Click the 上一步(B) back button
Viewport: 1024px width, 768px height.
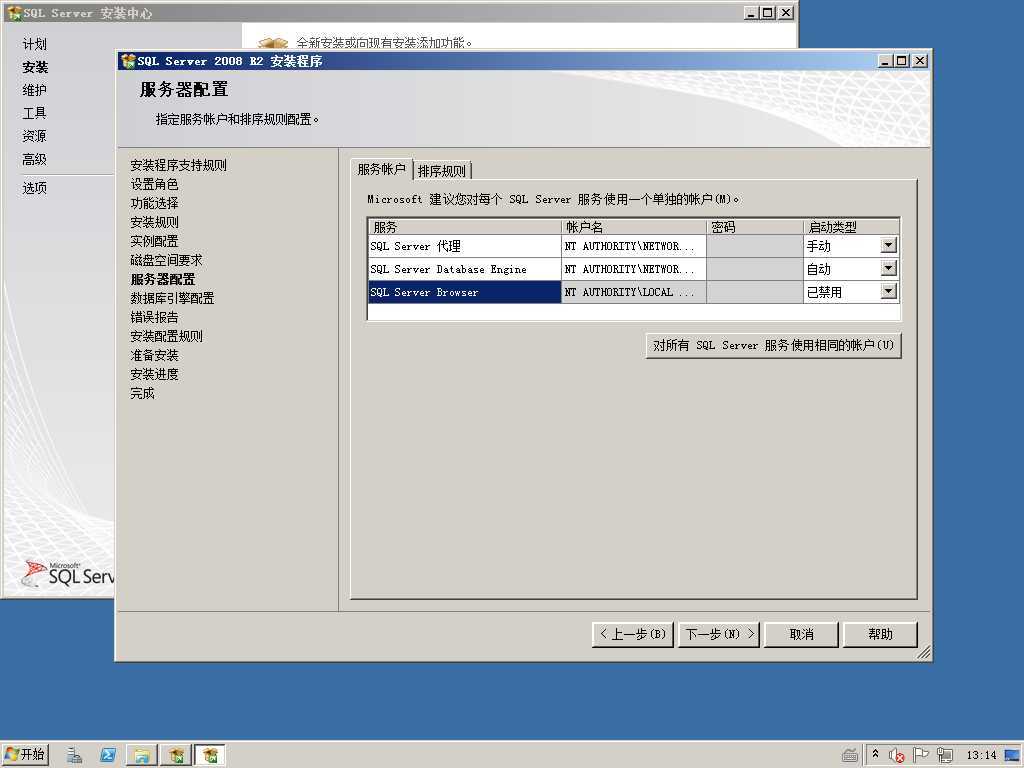633,634
